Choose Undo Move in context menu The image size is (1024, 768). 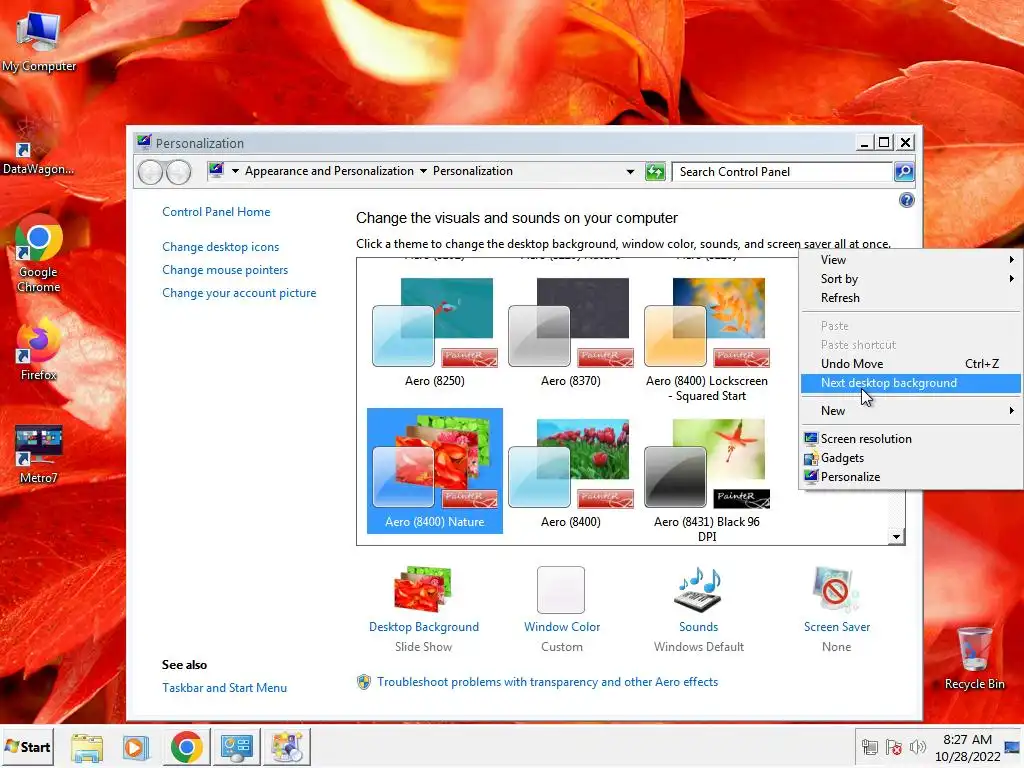pos(910,364)
